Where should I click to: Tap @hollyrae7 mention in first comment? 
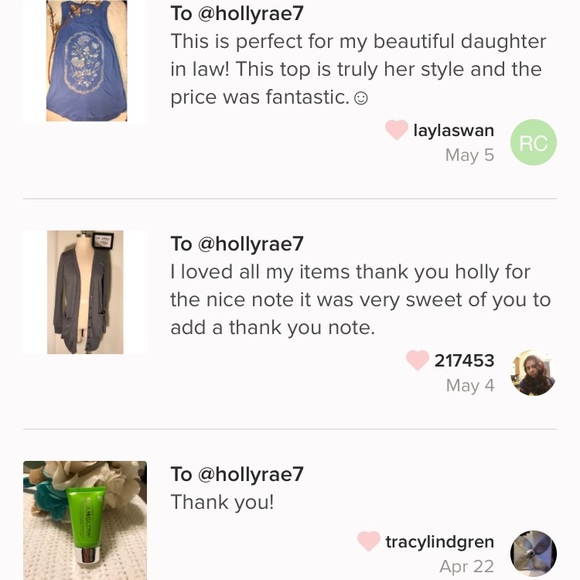250,14
